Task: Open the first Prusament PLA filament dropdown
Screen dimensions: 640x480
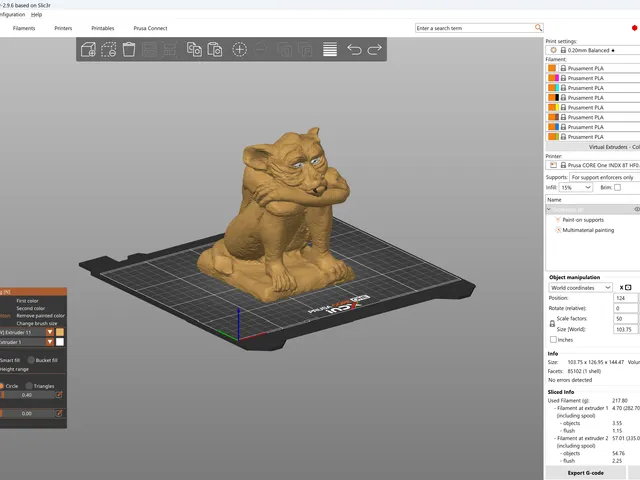Action: click(x=593, y=68)
